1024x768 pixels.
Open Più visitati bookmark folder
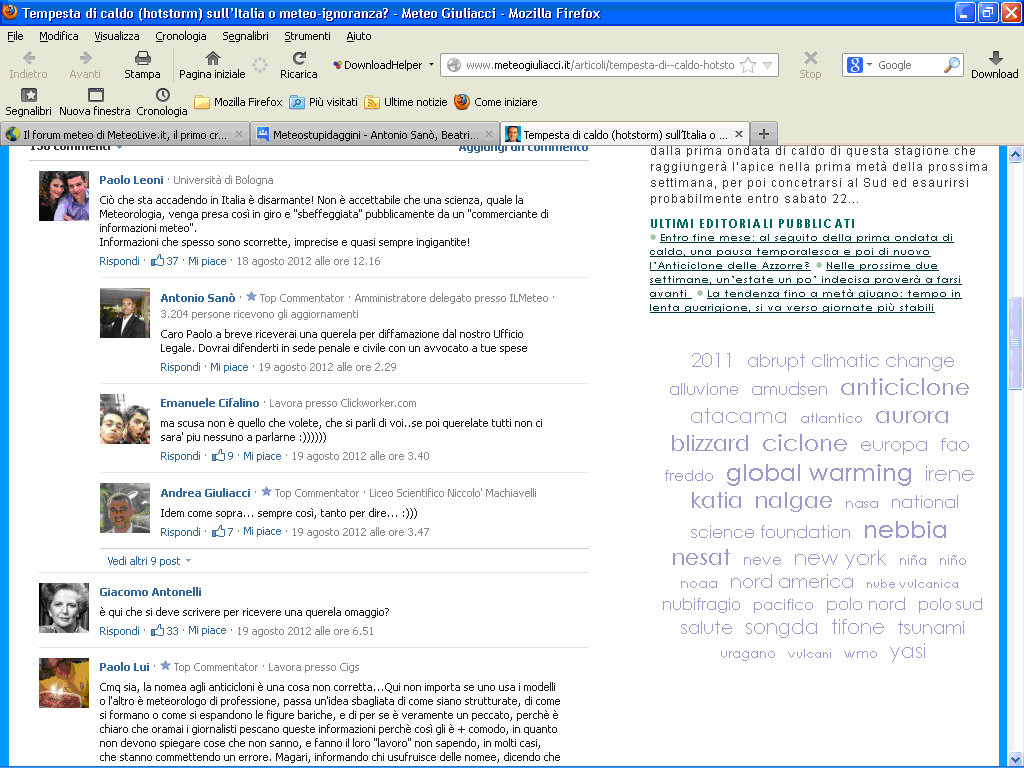pos(323,102)
